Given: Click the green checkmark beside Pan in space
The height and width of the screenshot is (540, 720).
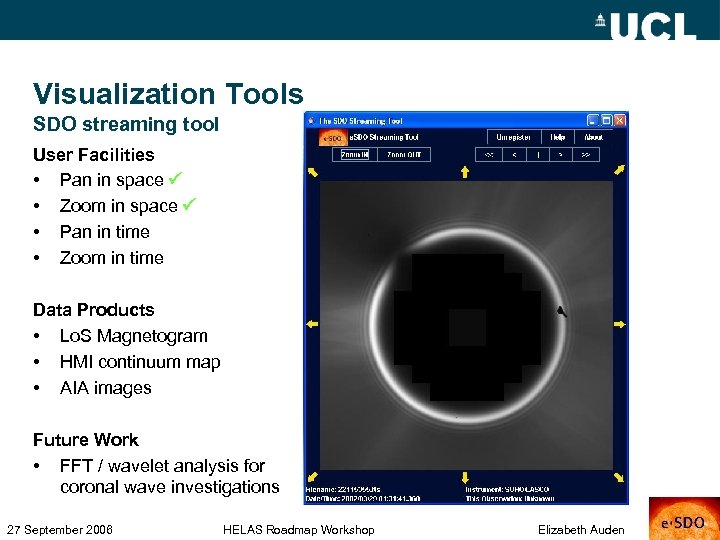Looking at the screenshot, I should (175, 177).
